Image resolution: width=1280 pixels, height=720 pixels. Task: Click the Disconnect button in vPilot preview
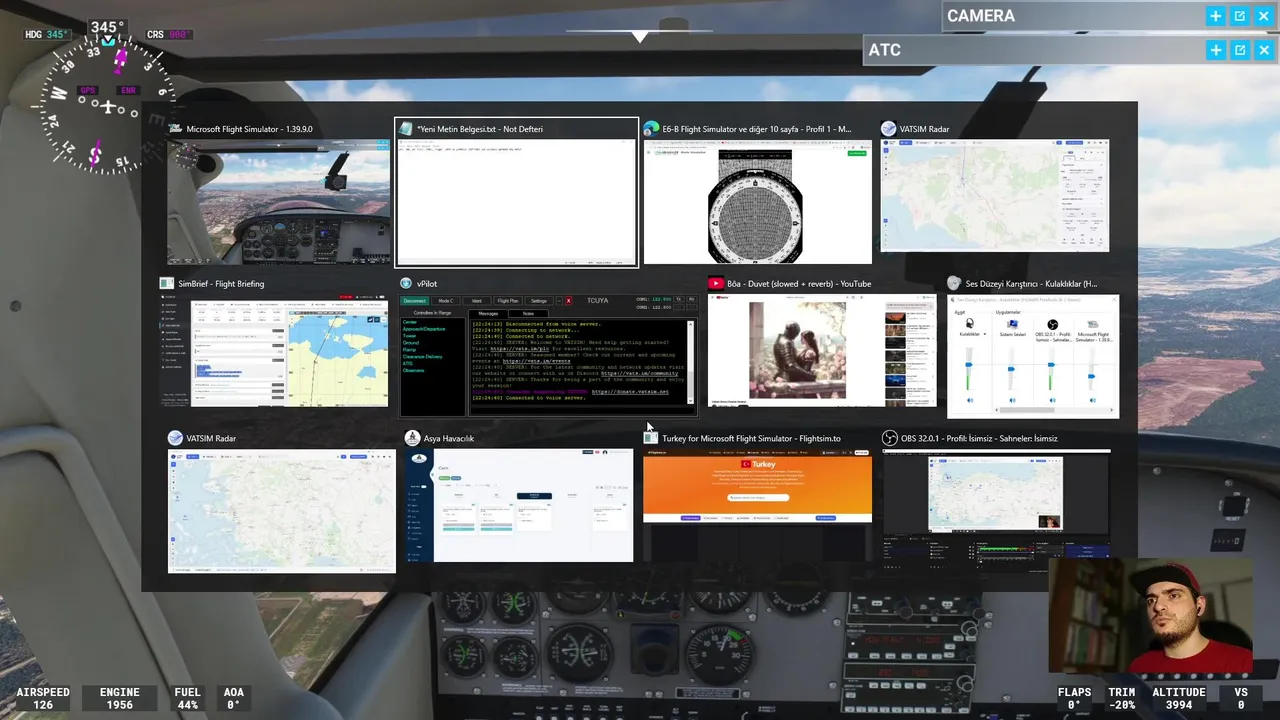[x=414, y=301]
